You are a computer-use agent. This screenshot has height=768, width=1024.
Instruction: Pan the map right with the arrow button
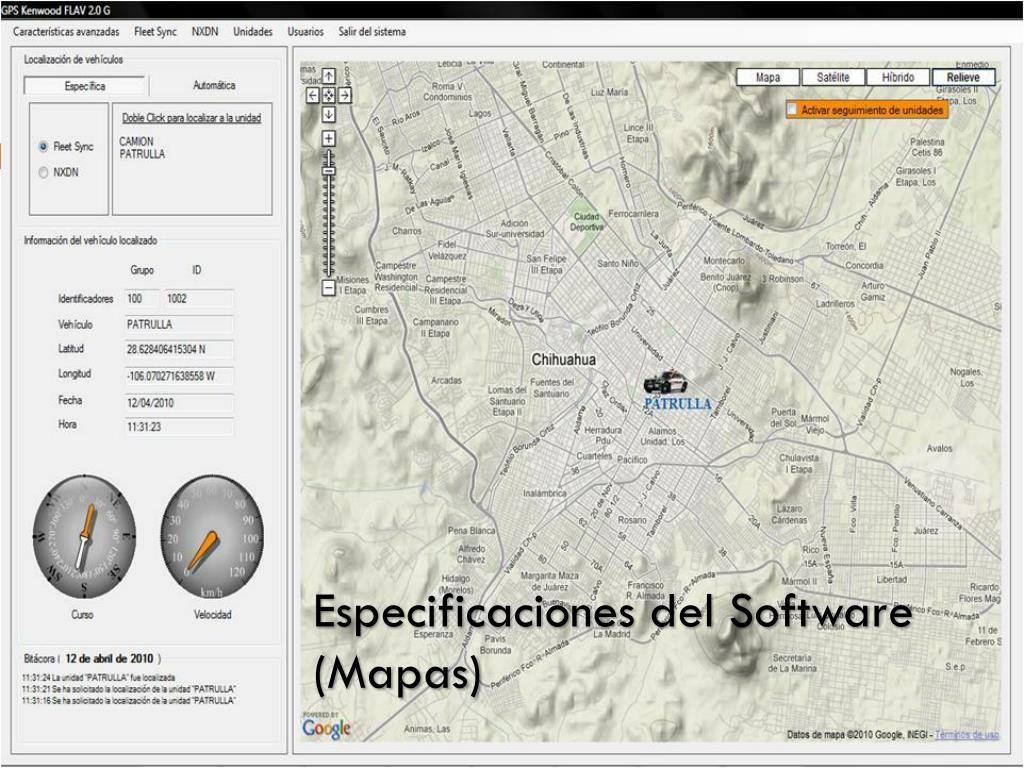click(345, 95)
